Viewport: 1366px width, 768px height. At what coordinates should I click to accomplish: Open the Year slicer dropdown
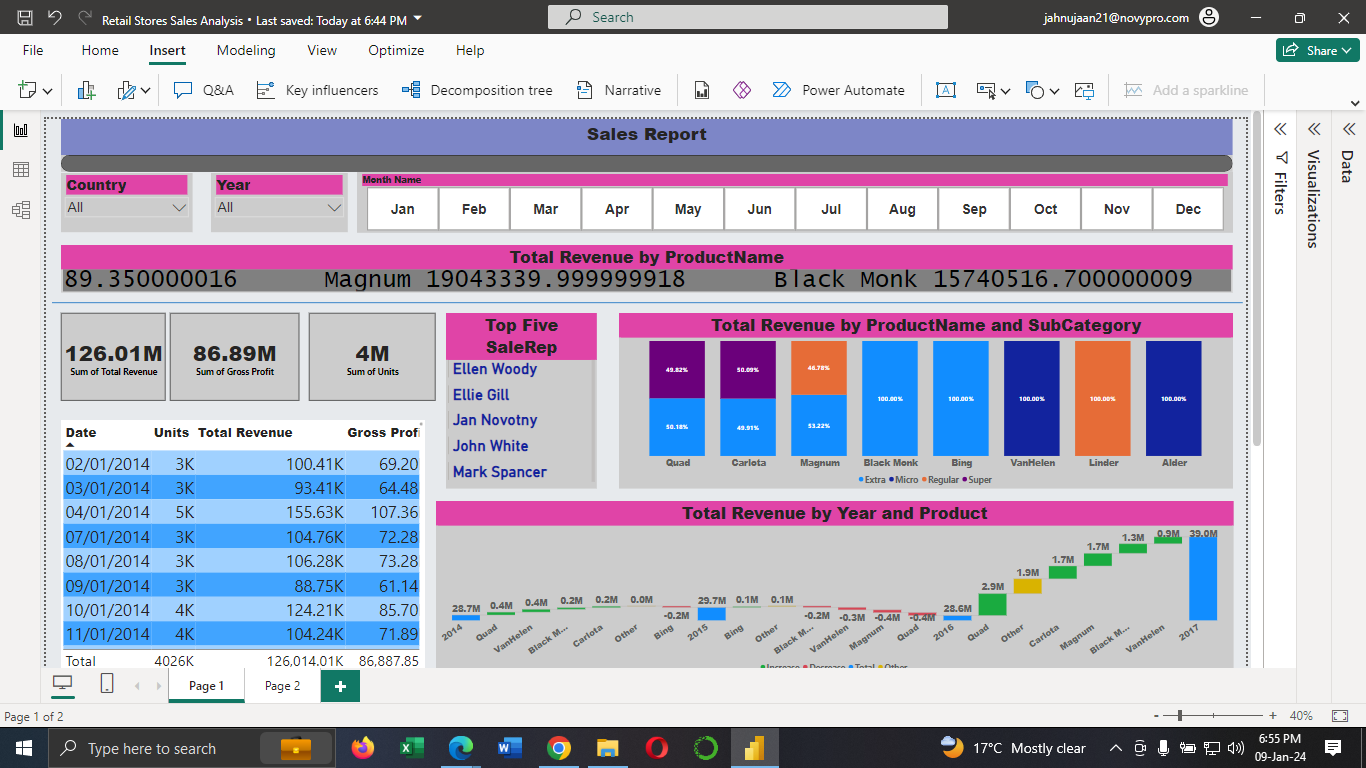334,208
